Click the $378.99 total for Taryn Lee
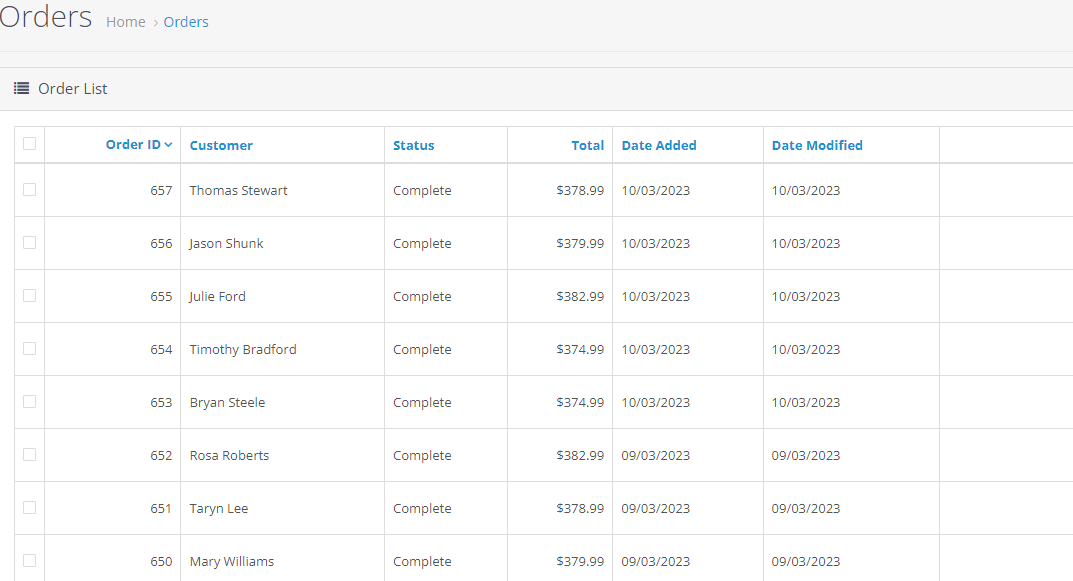This screenshot has height=581, width=1073. [x=580, y=508]
